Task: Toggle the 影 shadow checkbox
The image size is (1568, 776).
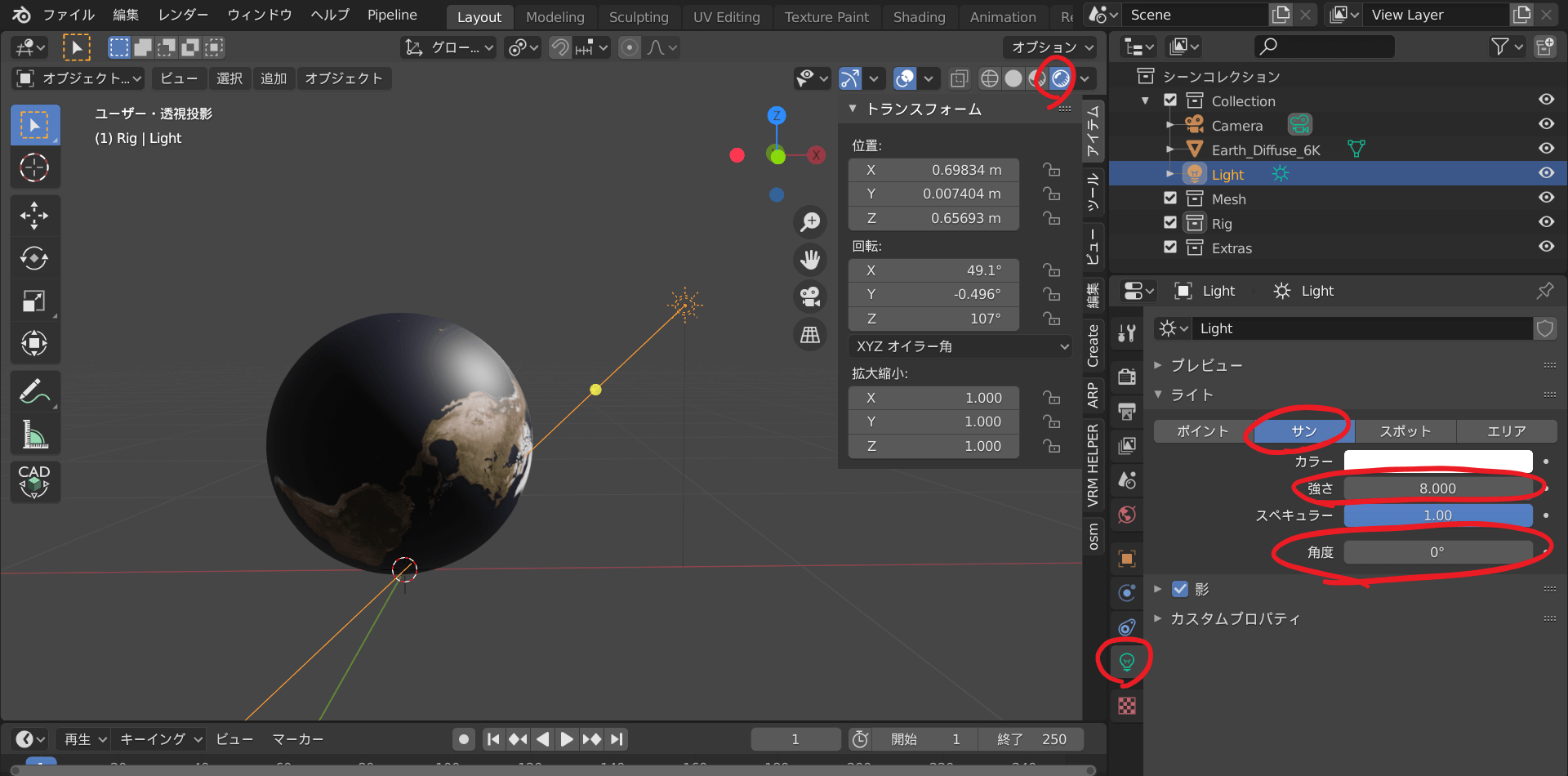Action: (x=1180, y=589)
